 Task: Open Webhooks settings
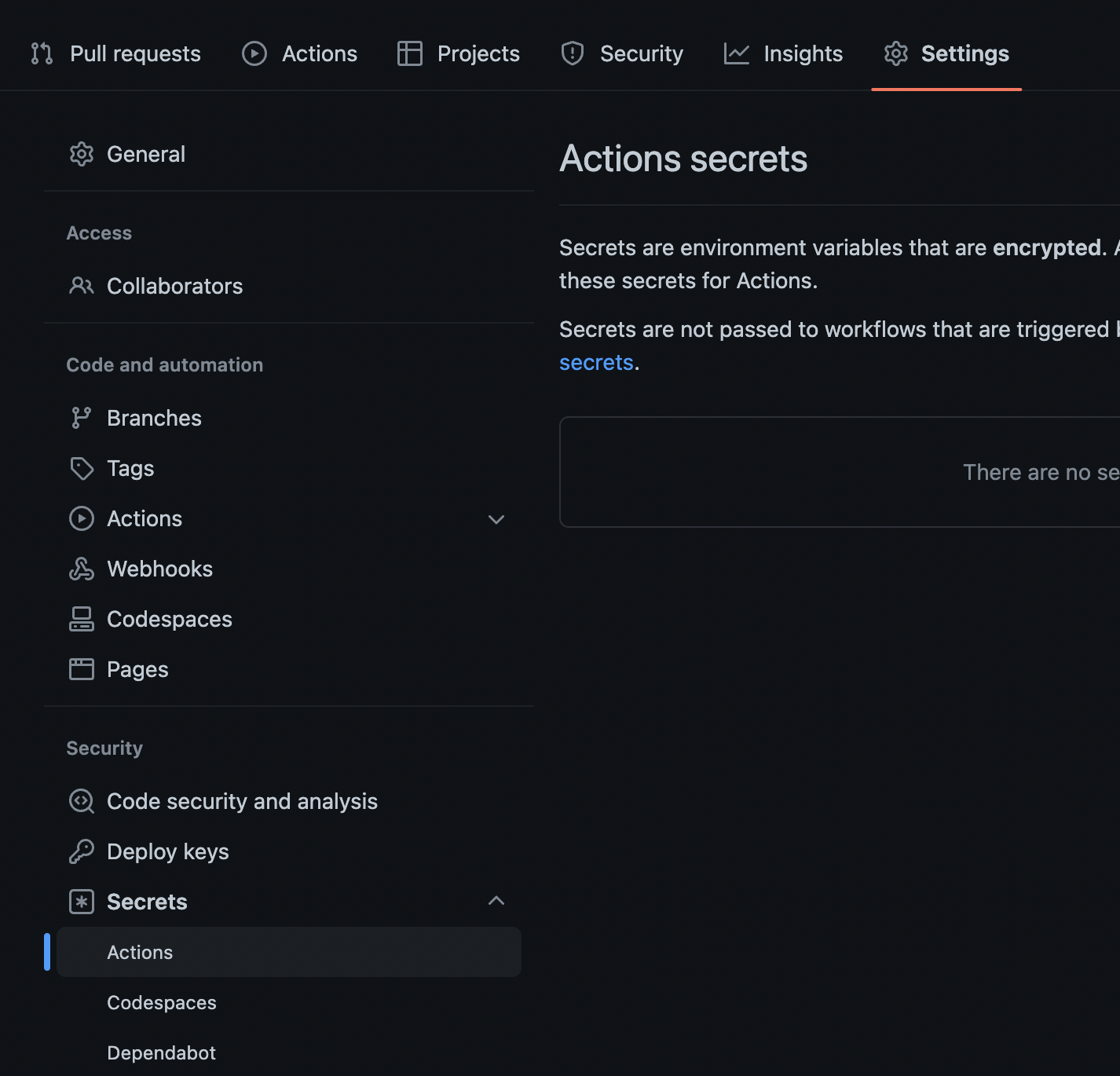[x=289, y=569]
